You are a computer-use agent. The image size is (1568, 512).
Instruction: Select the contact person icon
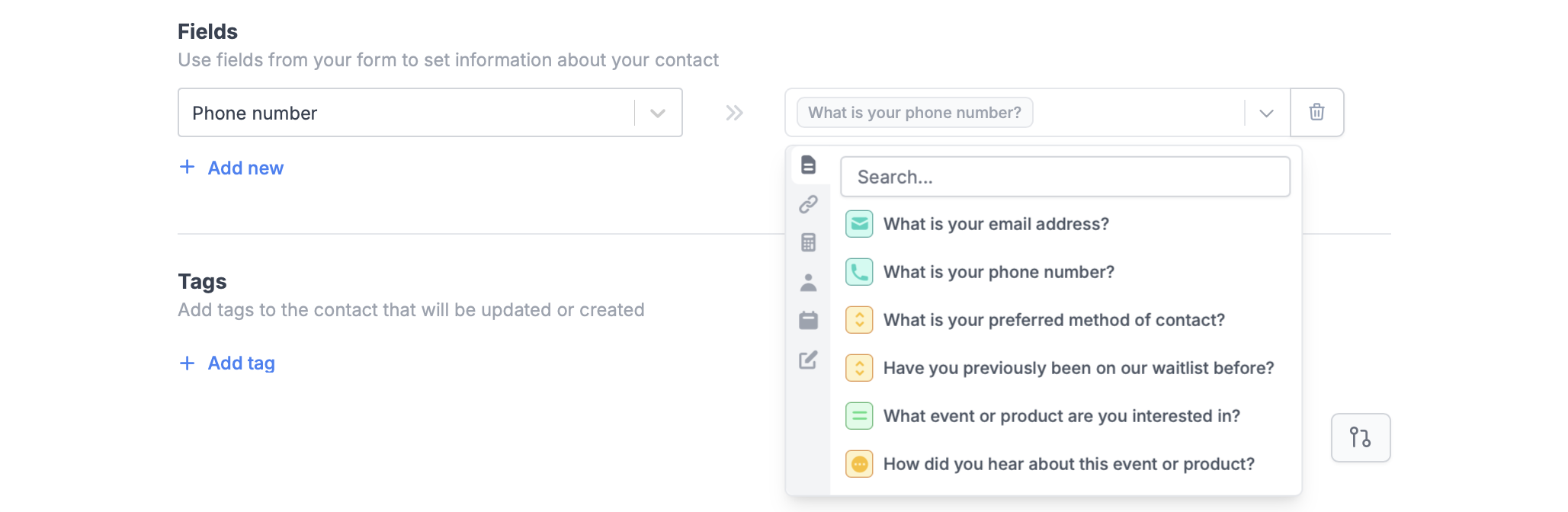point(808,282)
